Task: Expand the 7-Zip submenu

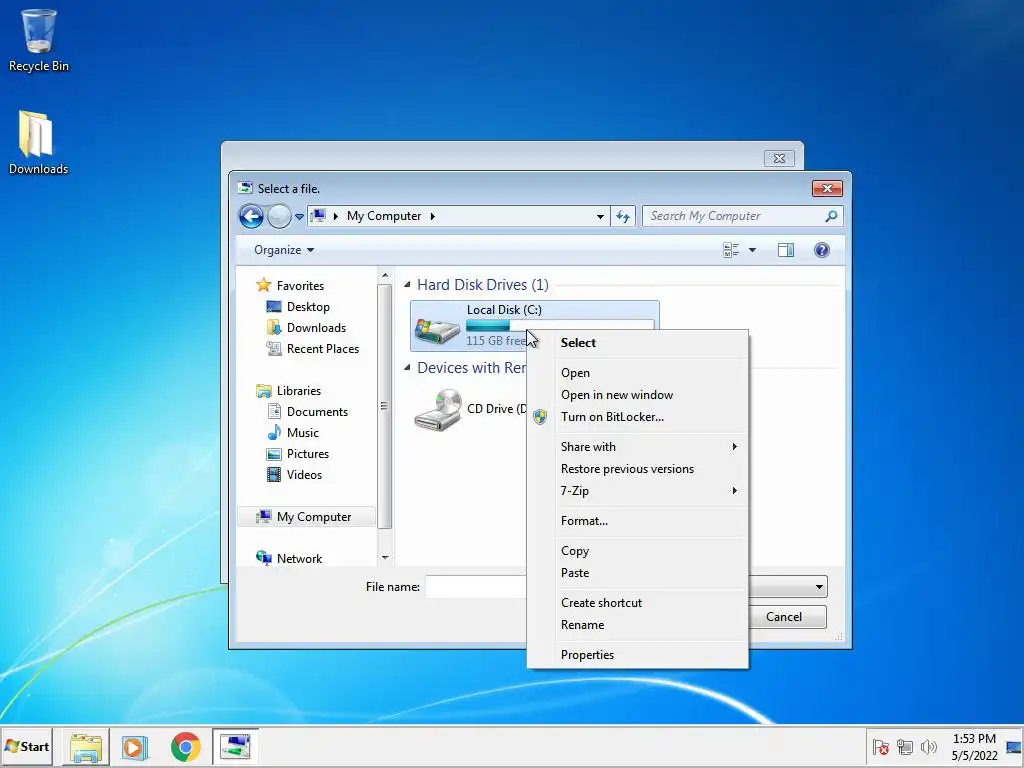Action: [637, 491]
